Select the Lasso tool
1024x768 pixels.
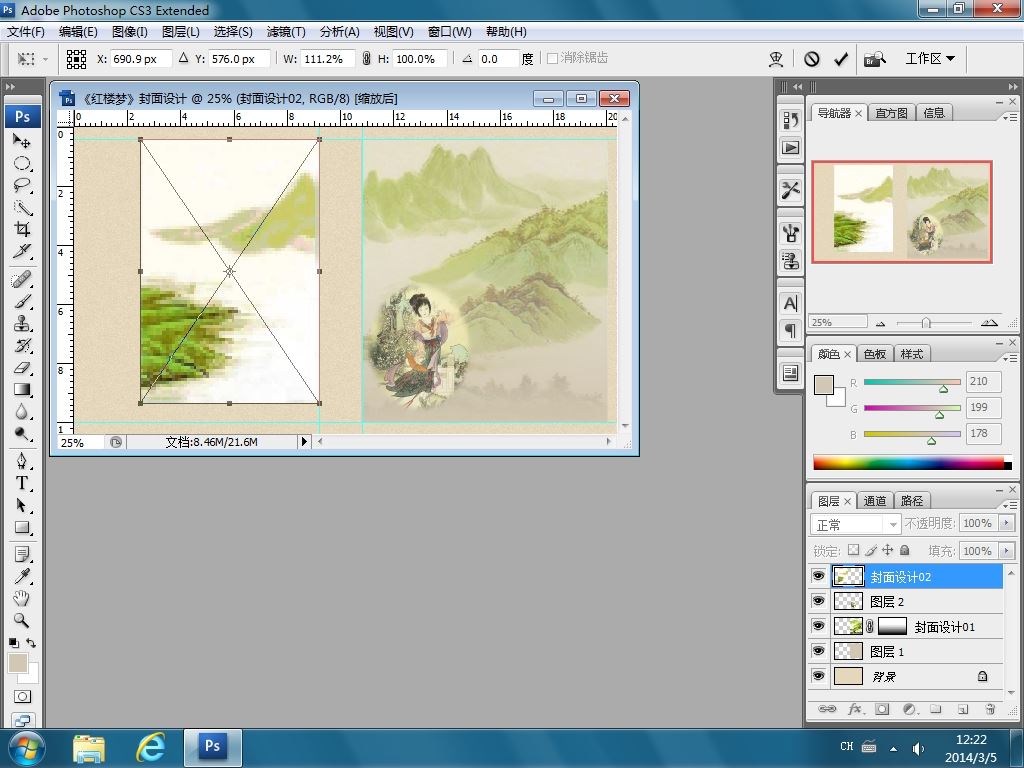pyautogui.click(x=22, y=185)
